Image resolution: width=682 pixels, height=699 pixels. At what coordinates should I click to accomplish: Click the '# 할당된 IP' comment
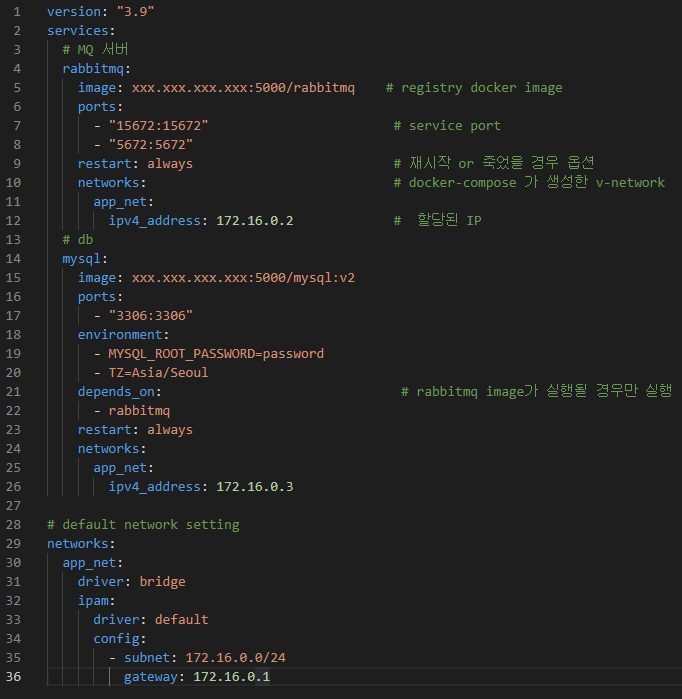click(x=437, y=220)
